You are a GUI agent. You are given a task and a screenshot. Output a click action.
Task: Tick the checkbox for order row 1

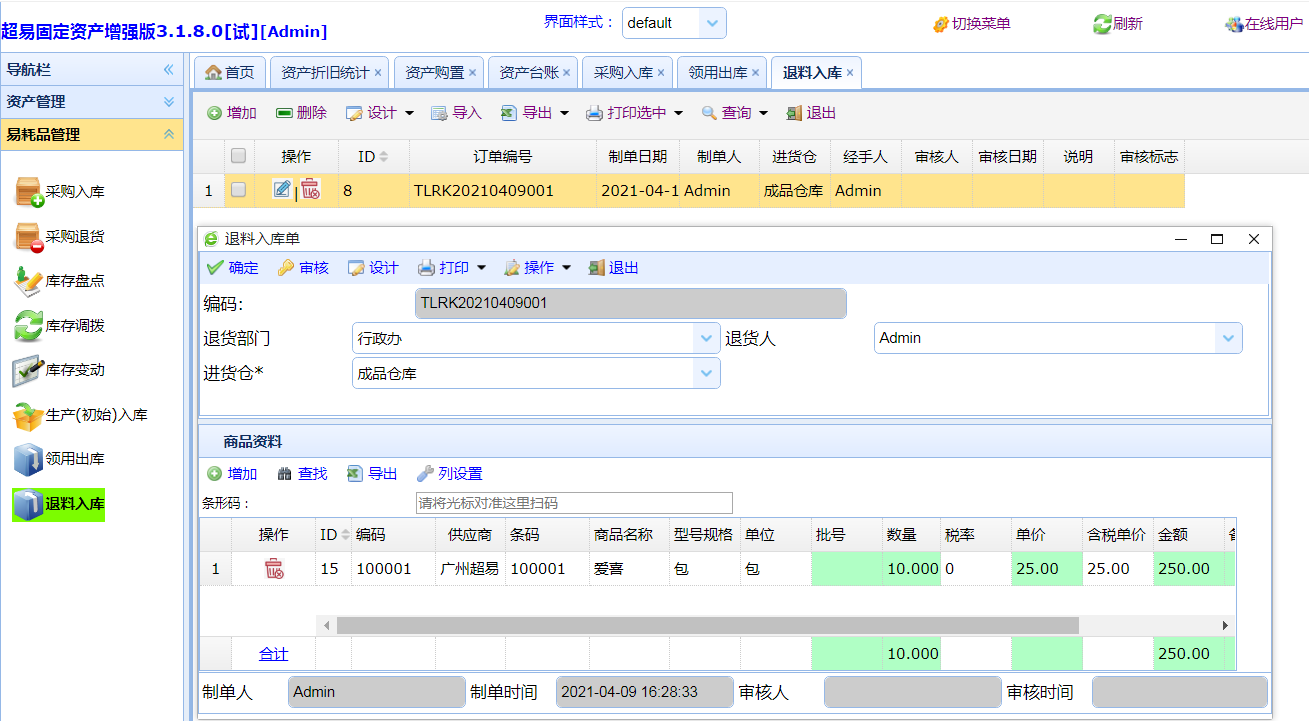tap(238, 189)
